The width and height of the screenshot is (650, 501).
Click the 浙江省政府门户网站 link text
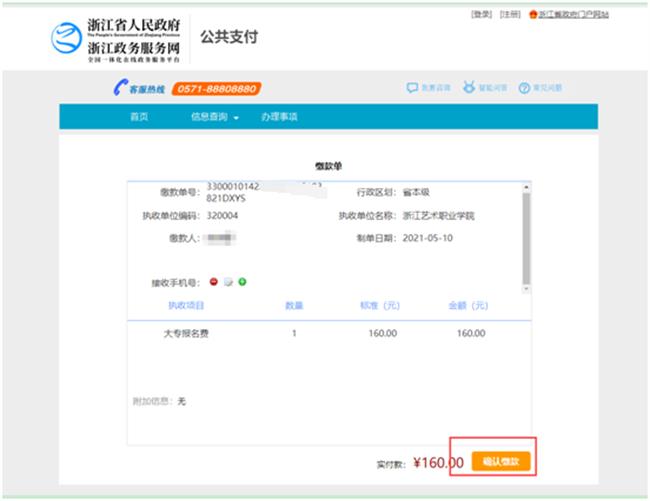(x=574, y=15)
